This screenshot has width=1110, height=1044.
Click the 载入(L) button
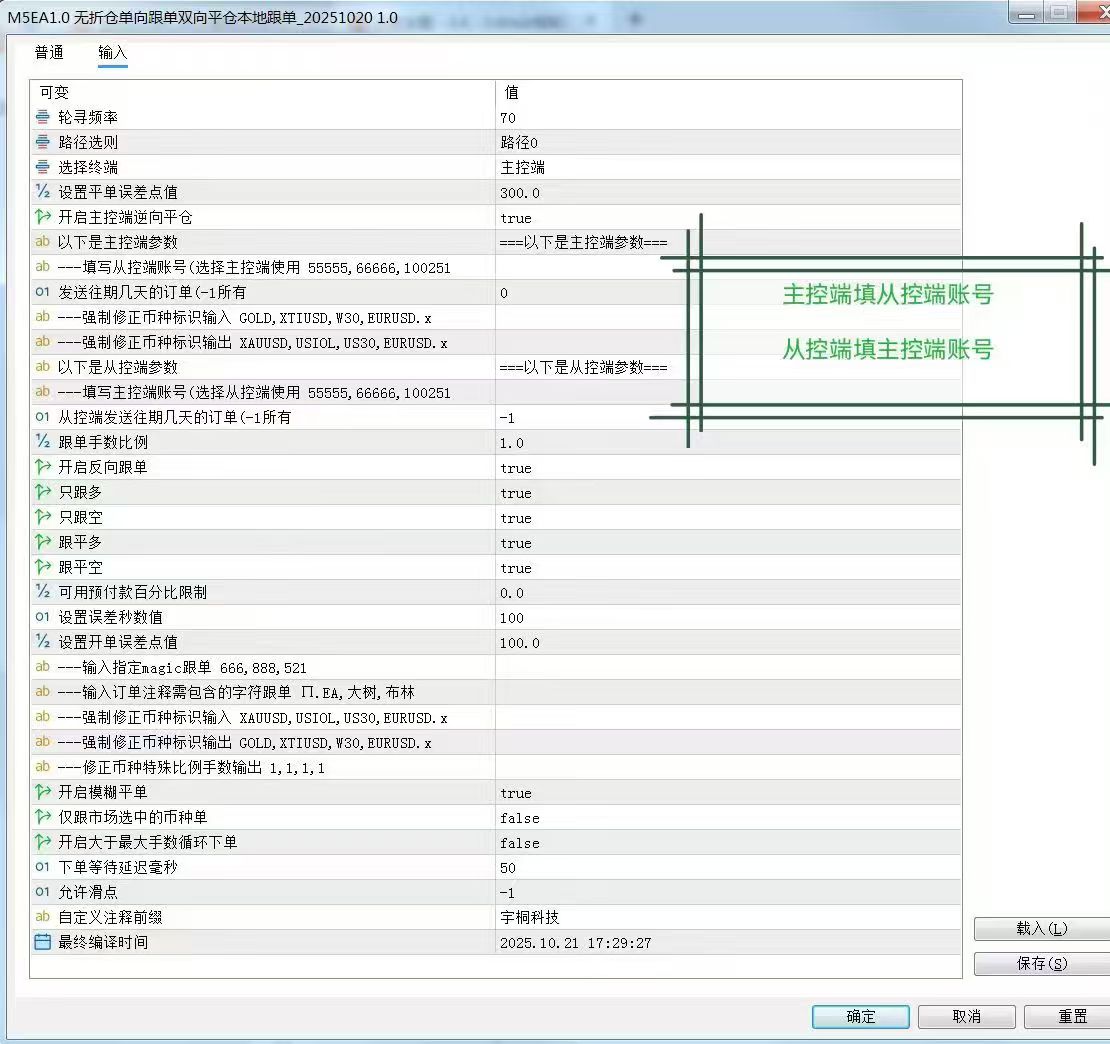point(1043,928)
